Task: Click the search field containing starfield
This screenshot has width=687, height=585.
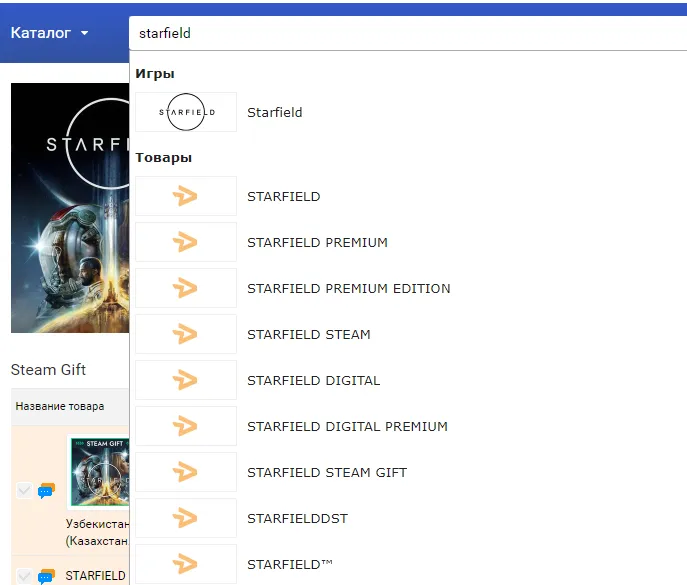Action: pos(408,33)
